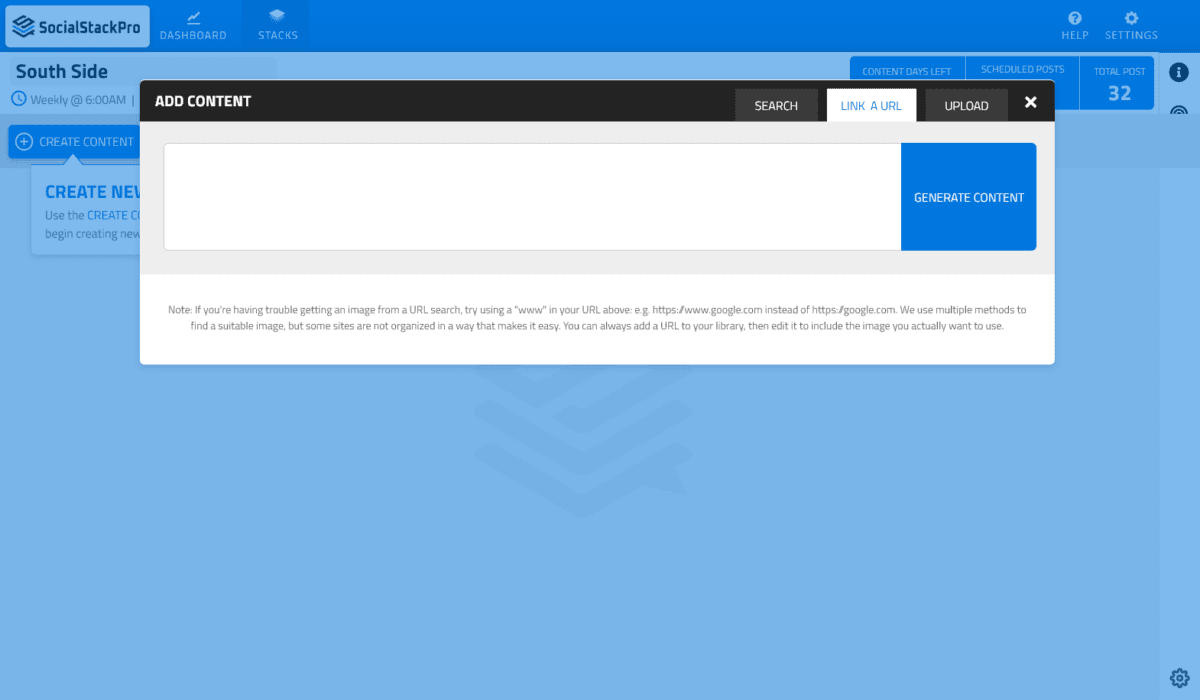This screenshot has height=700, width=1200.
Task: Click inside the URL input field
Action: pyautogui.click(x=532, y=197)
